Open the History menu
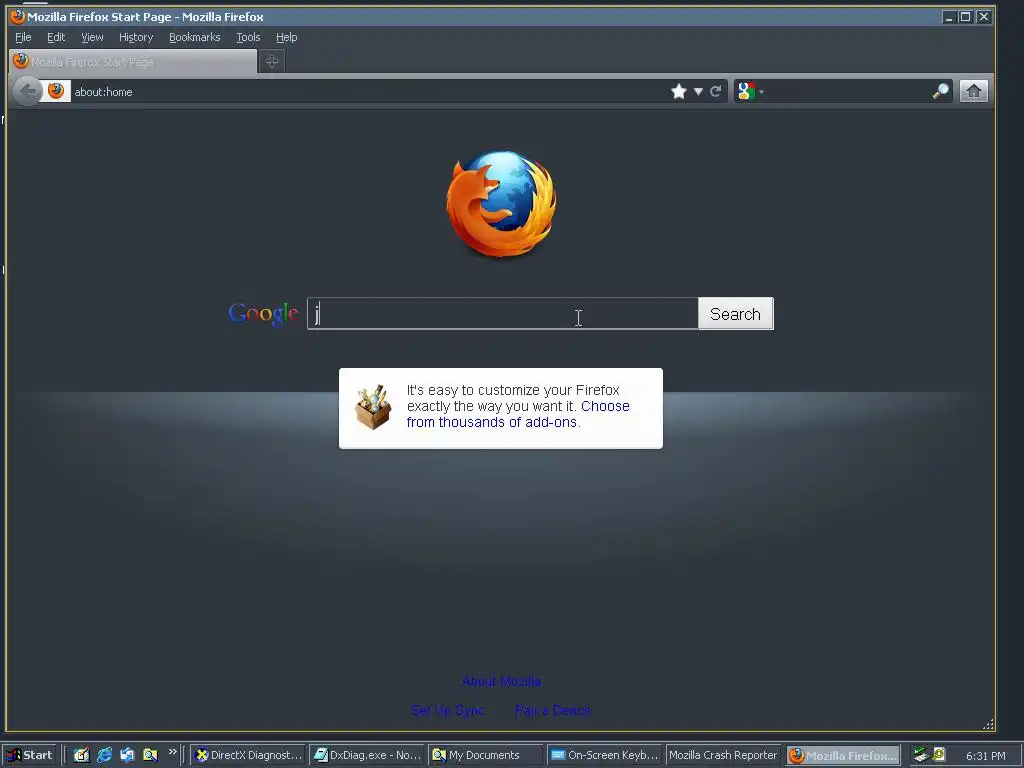 [136, 37]
